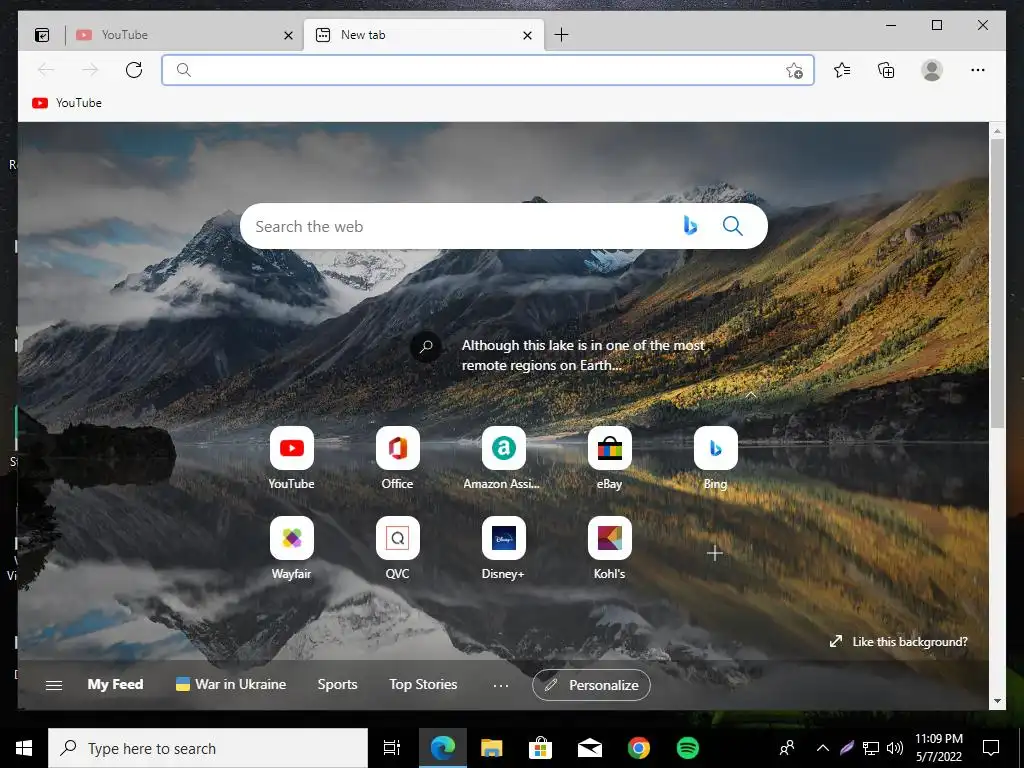Add a site with plus tile
The height and width of the screenshot is (768, 1024).
[x=714, y=553]
